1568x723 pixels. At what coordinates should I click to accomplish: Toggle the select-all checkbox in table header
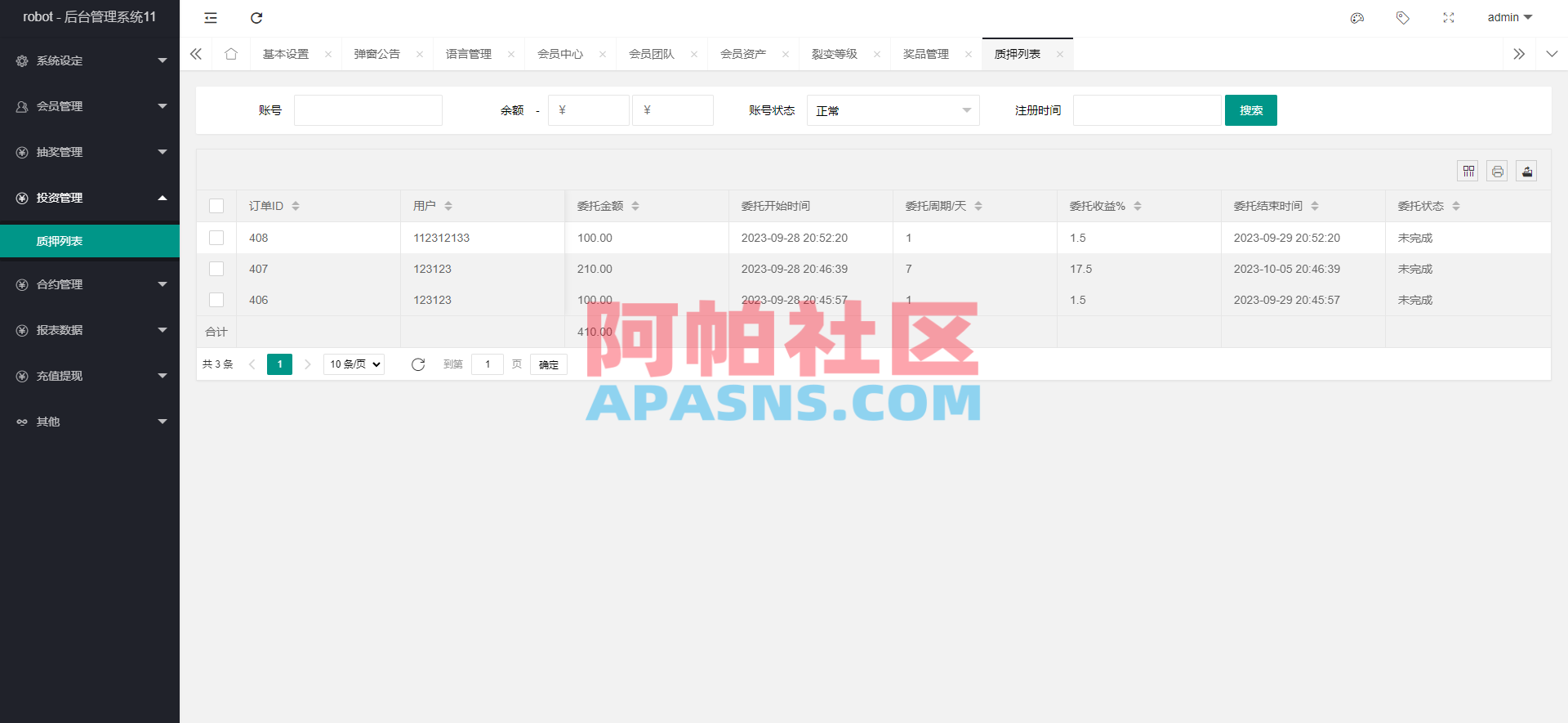click(x=216, y=206)
